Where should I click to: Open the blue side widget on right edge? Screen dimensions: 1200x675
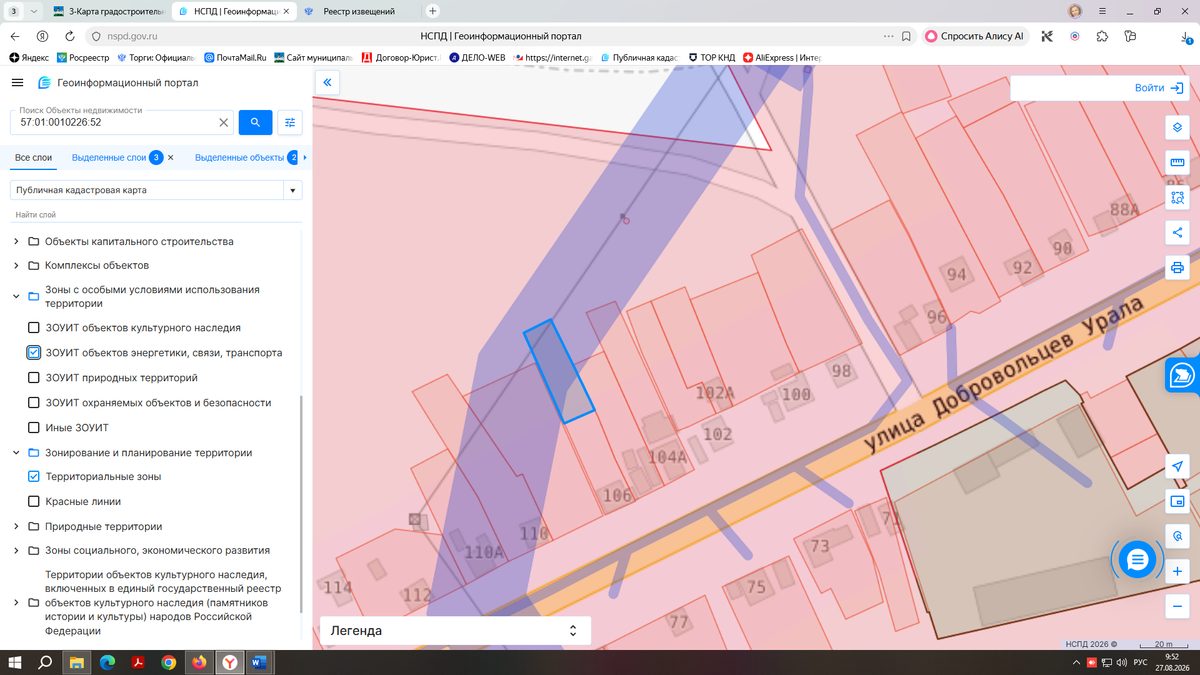coord(1183,375)
